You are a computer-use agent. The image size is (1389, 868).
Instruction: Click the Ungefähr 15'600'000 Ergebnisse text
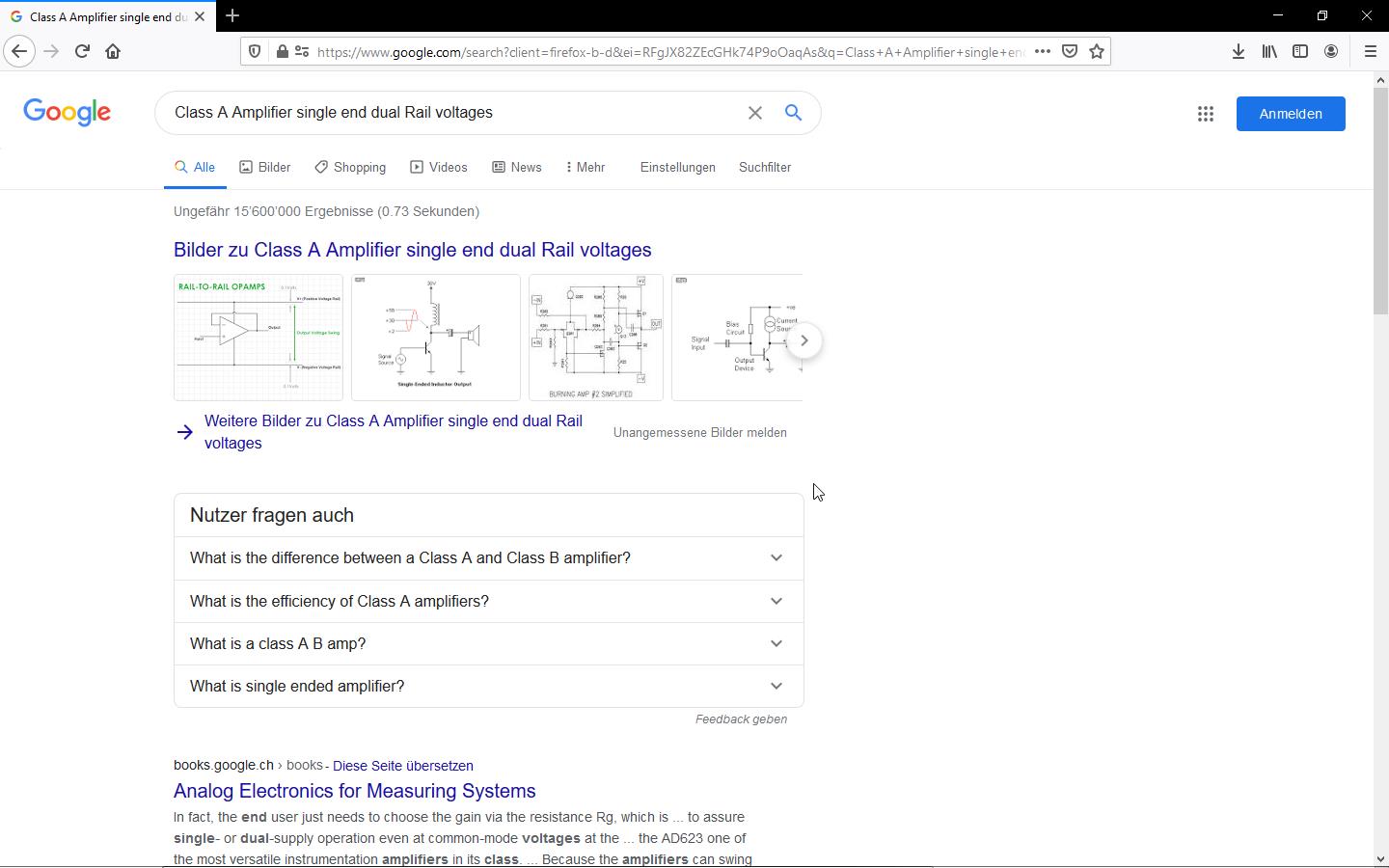pyautogui.click(x=326, y=211)
